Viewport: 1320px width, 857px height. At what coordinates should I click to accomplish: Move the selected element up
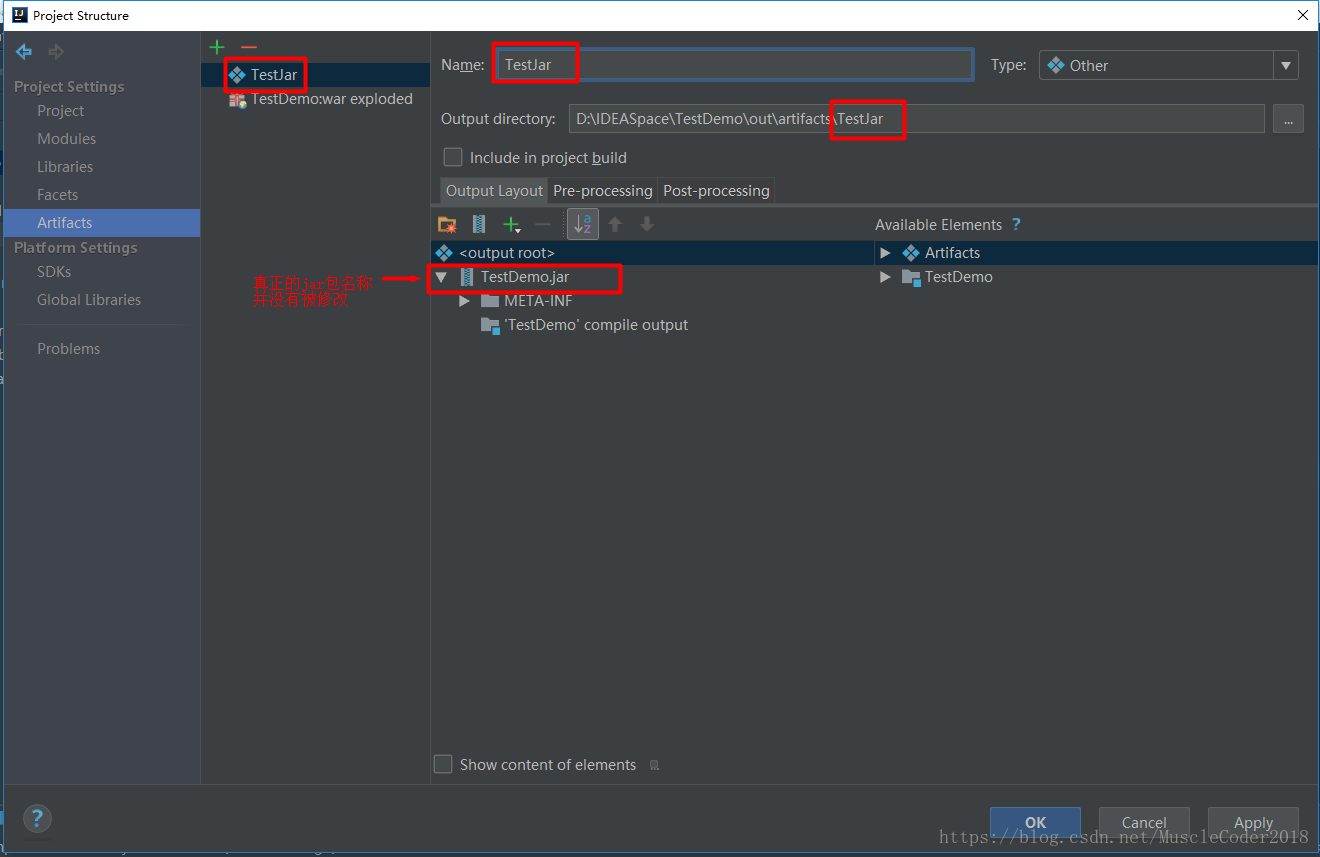click(x=615, y=225)
